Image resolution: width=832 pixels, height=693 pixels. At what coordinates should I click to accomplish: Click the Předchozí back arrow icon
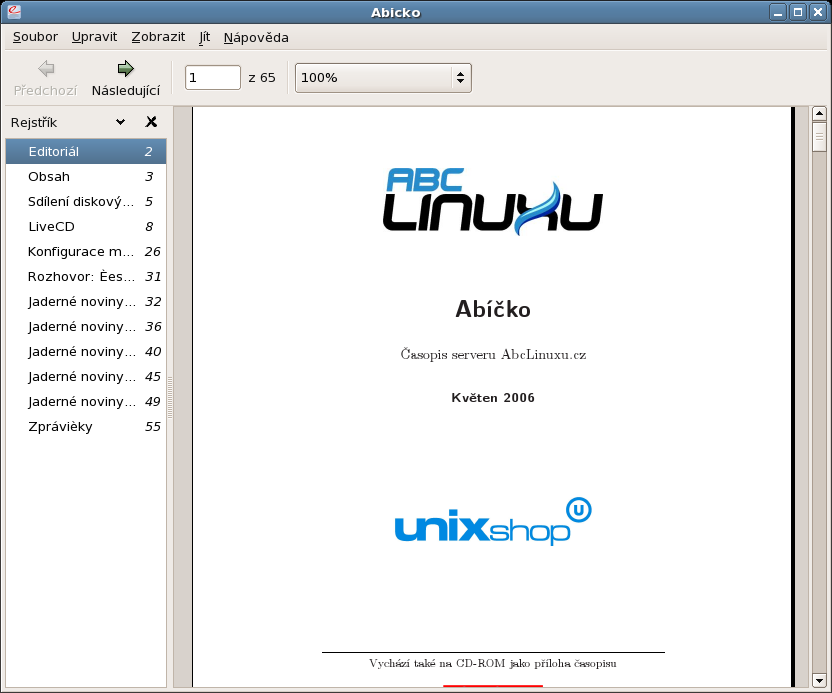point(45,69)
